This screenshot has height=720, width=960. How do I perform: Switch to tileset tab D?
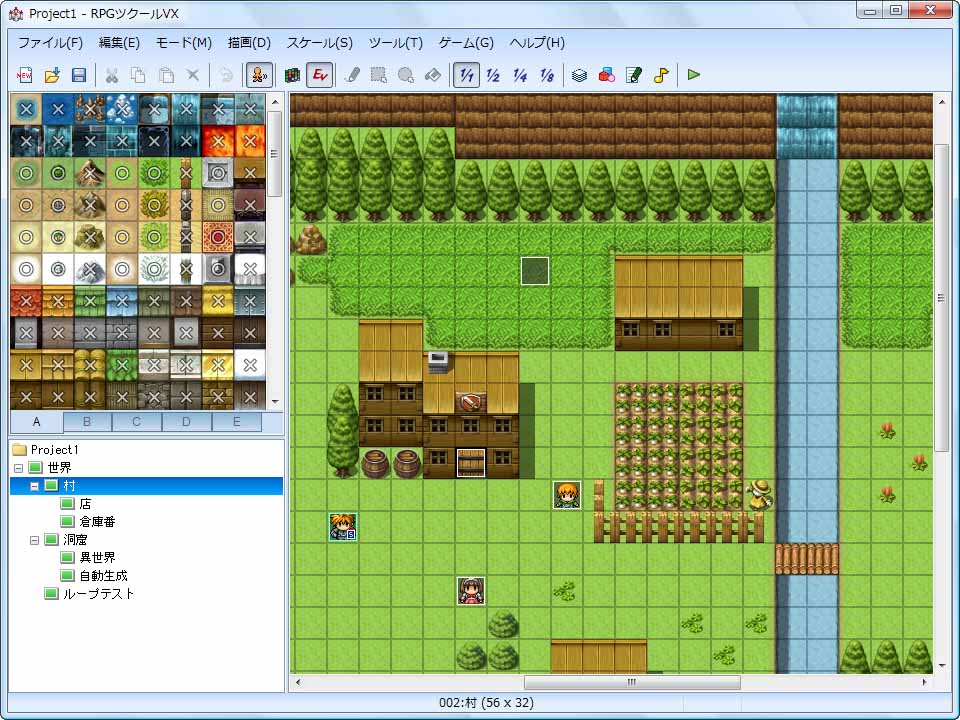tap(186, 422)
